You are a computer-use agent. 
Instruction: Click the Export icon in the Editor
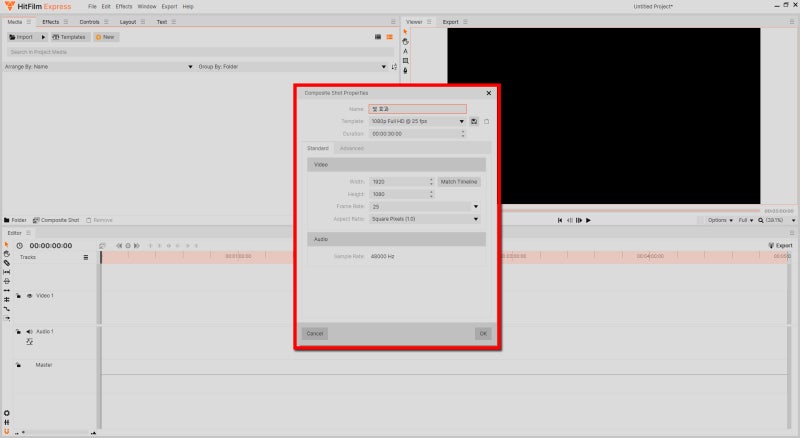780,246
